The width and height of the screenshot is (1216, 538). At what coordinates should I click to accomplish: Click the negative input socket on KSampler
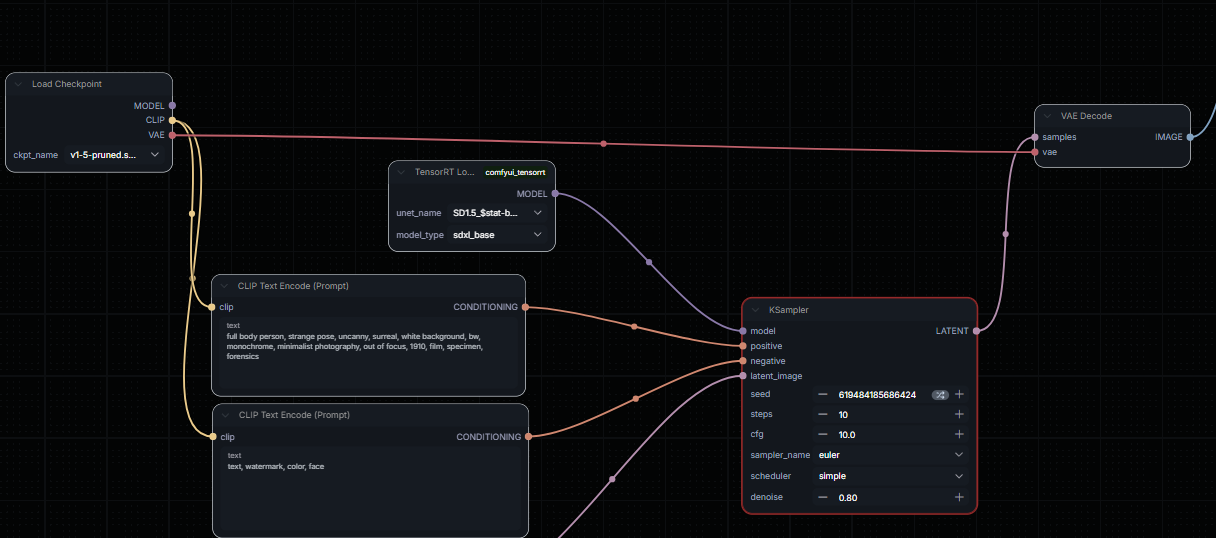pyautogui.click(x=743, y=361)
